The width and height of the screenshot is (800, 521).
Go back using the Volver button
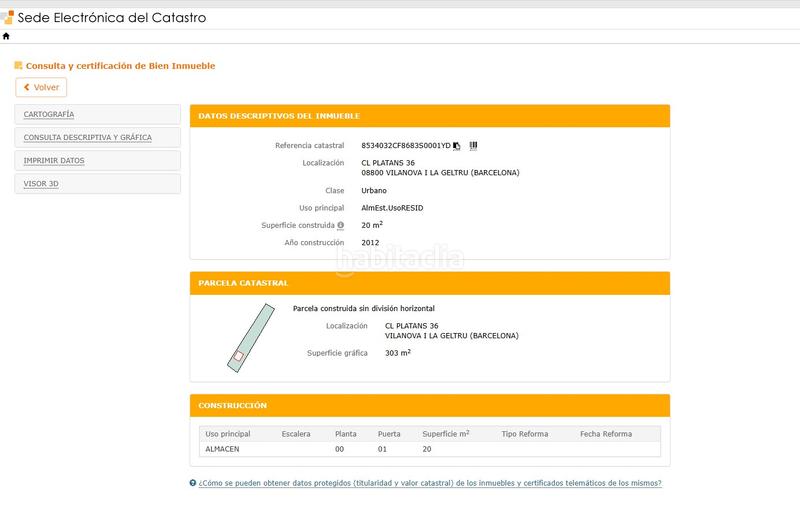(x=41, y=88)
